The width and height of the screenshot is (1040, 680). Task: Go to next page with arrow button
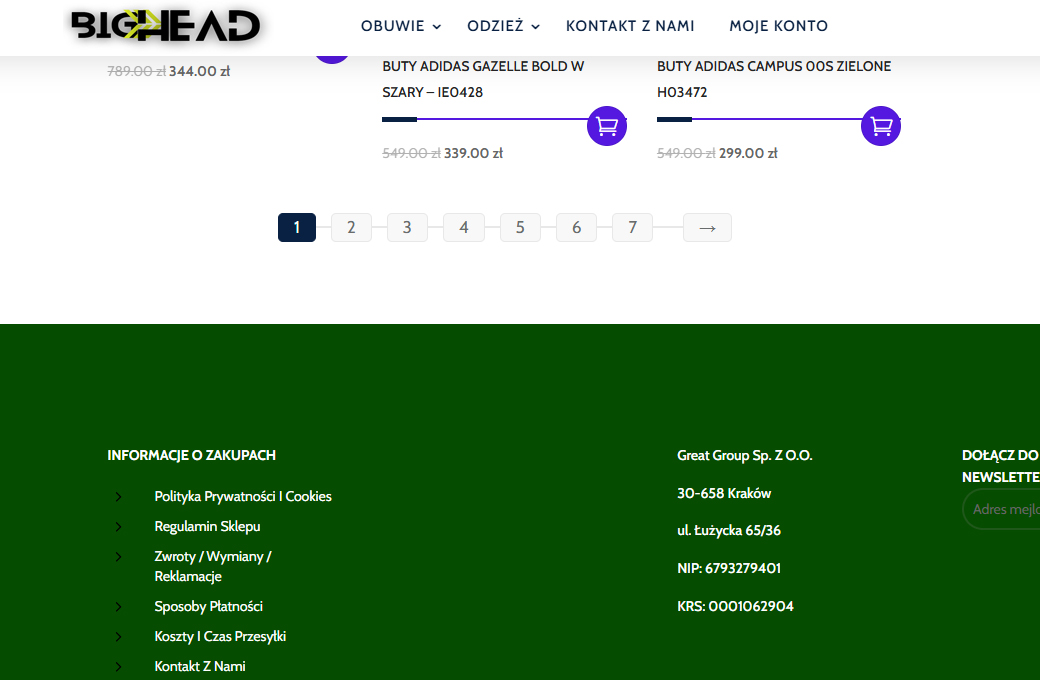[x=707, y=228]
